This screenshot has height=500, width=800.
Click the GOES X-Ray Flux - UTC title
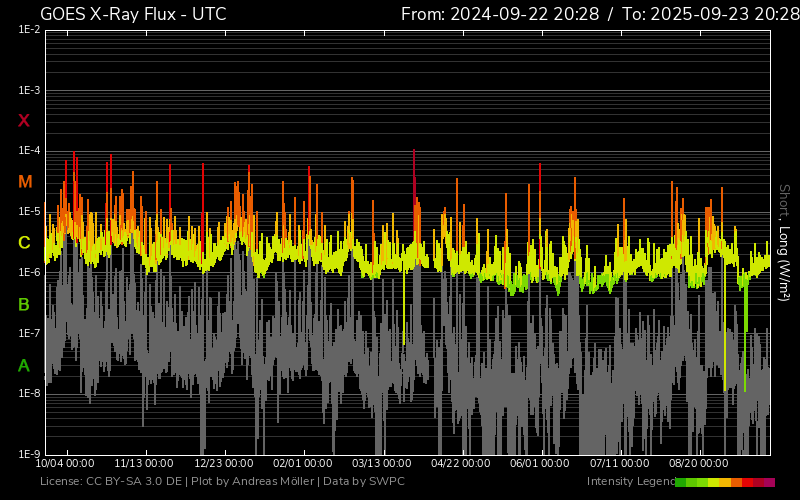(133, 14)
